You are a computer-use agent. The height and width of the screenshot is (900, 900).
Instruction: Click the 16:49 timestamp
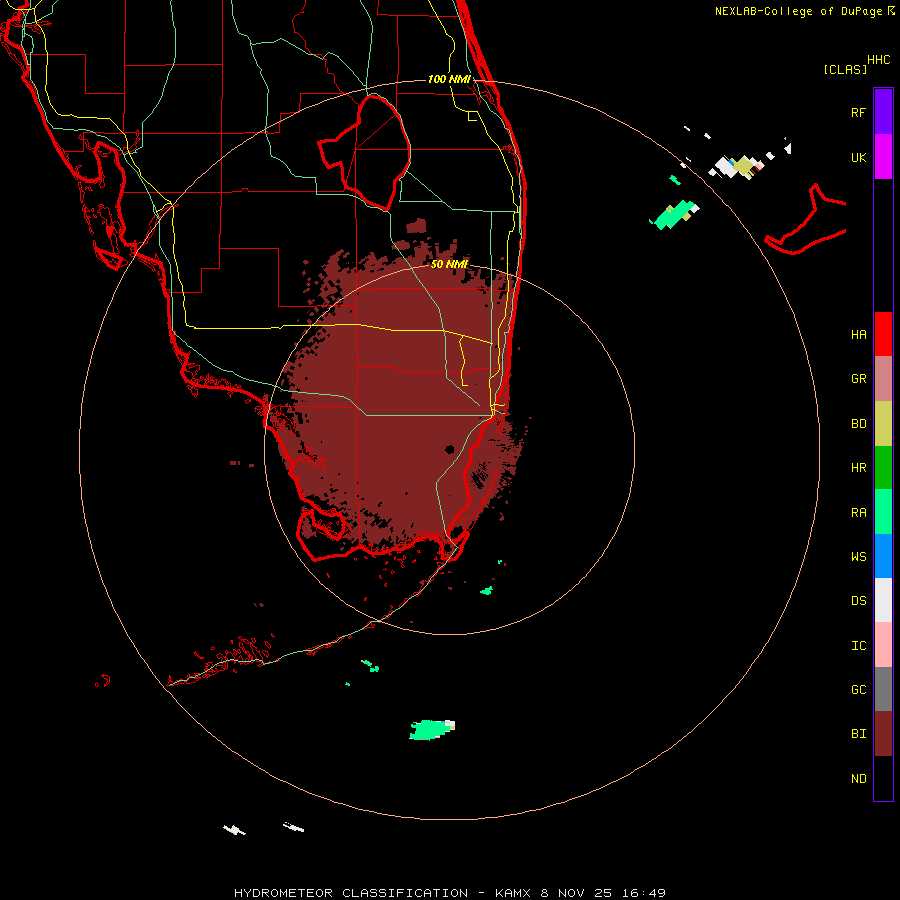click(643, 893)
